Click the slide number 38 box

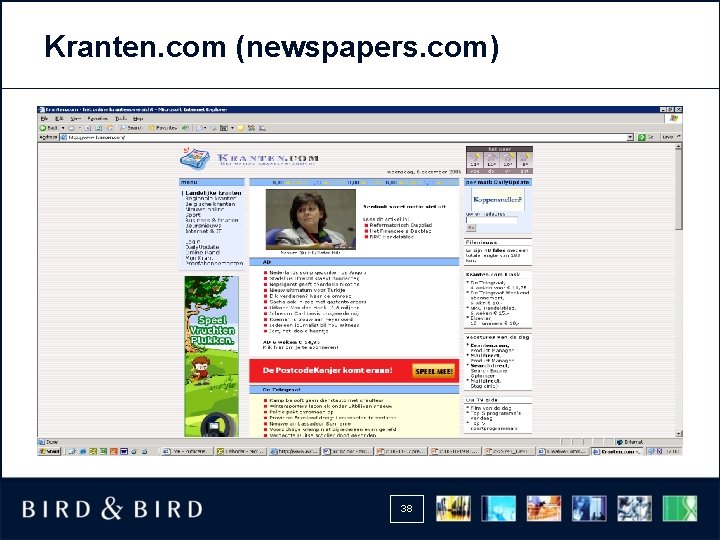(x=406, y=509)
